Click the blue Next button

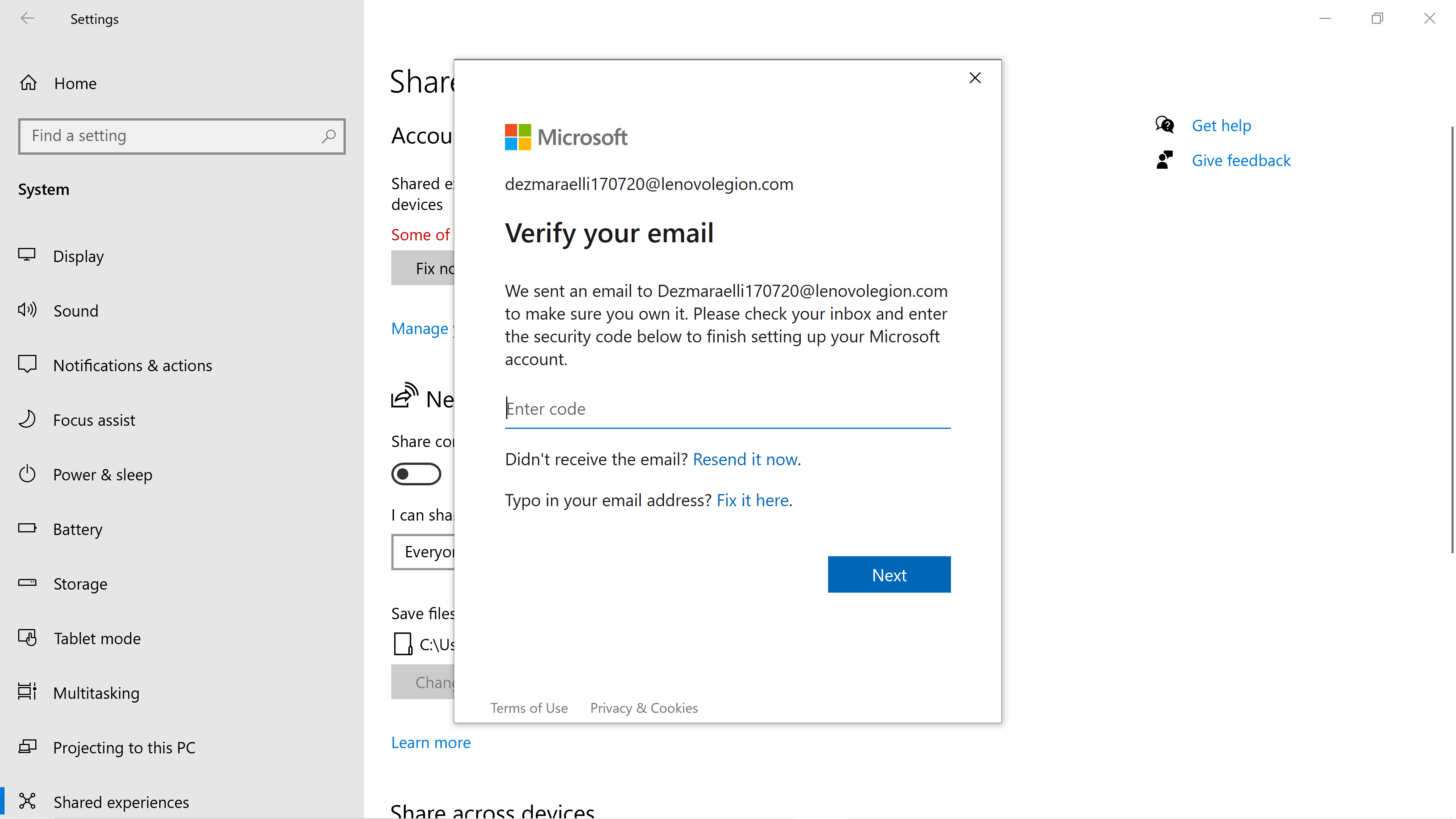(888, 574)
